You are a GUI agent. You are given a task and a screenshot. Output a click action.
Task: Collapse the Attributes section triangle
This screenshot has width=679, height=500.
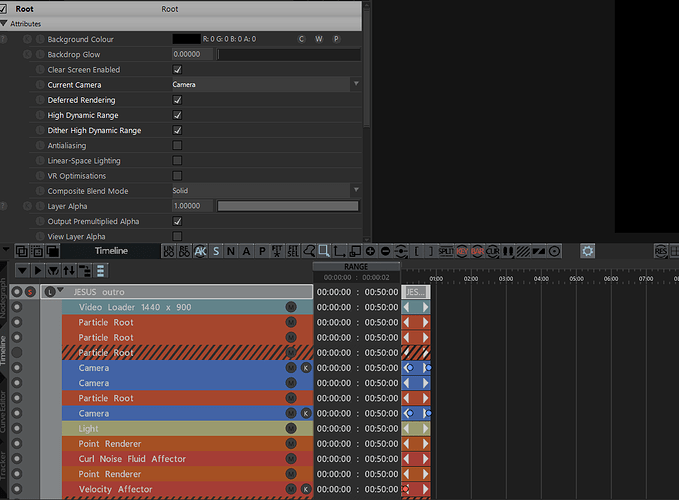4,23
